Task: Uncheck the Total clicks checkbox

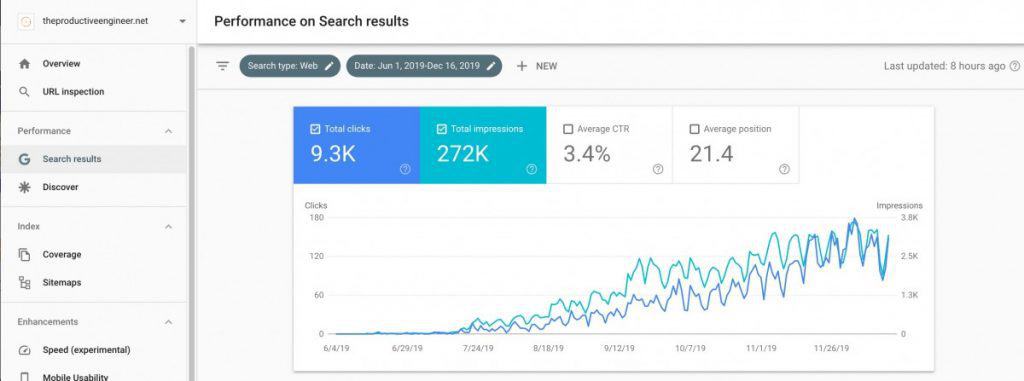Action: [315, 129]
